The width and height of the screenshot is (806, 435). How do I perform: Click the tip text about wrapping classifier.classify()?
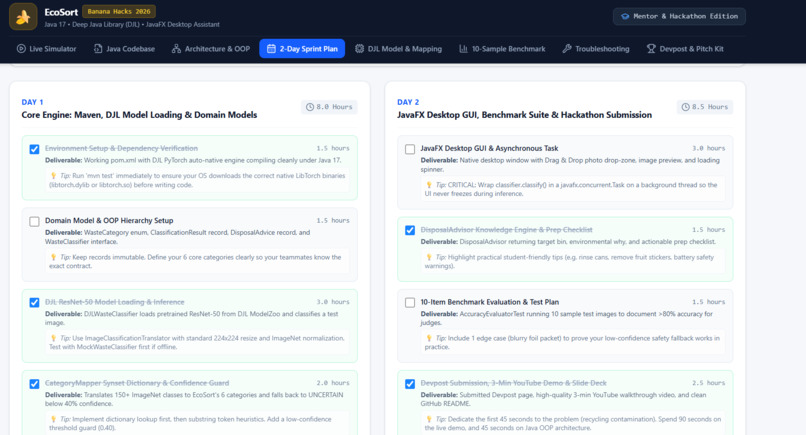pyautogui.click(x=571, y=189)
